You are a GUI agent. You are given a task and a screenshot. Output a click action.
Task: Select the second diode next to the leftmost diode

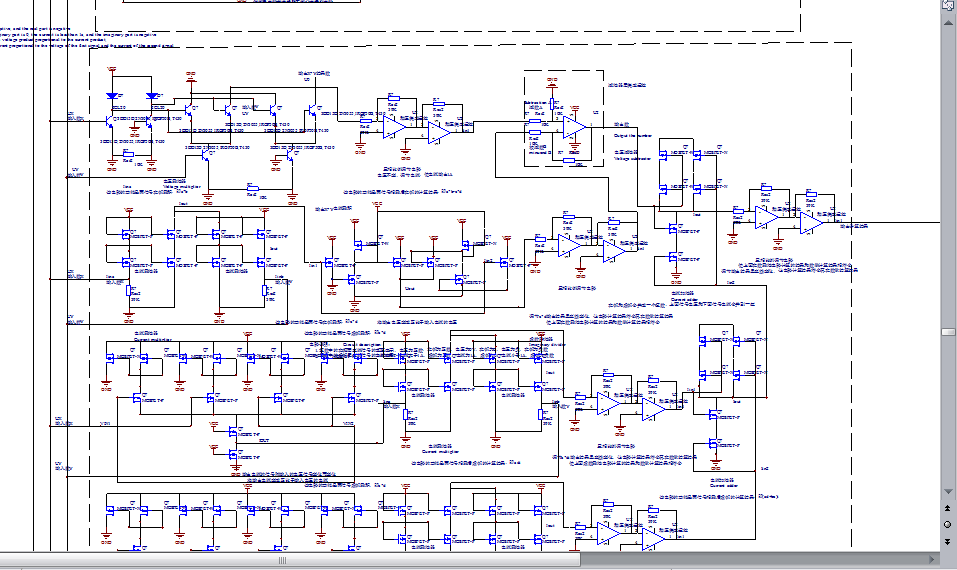coord(151,97)
